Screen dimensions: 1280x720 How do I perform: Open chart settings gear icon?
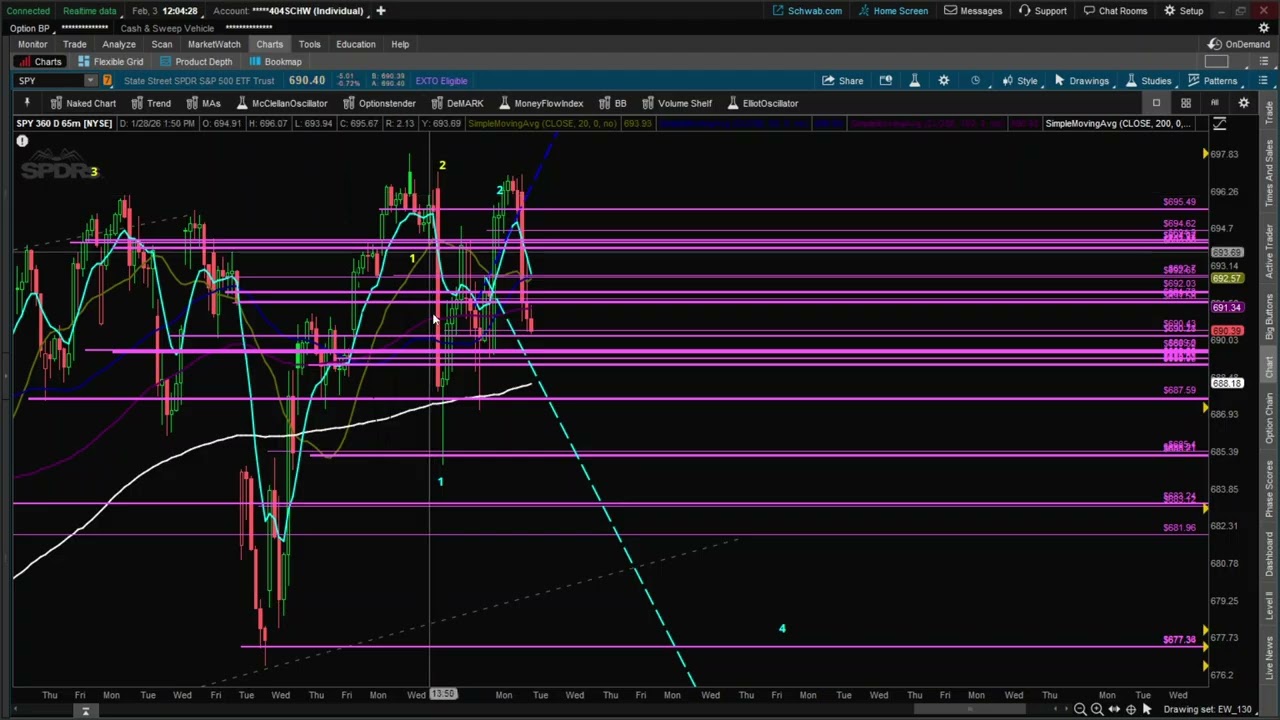click(943, 81)
